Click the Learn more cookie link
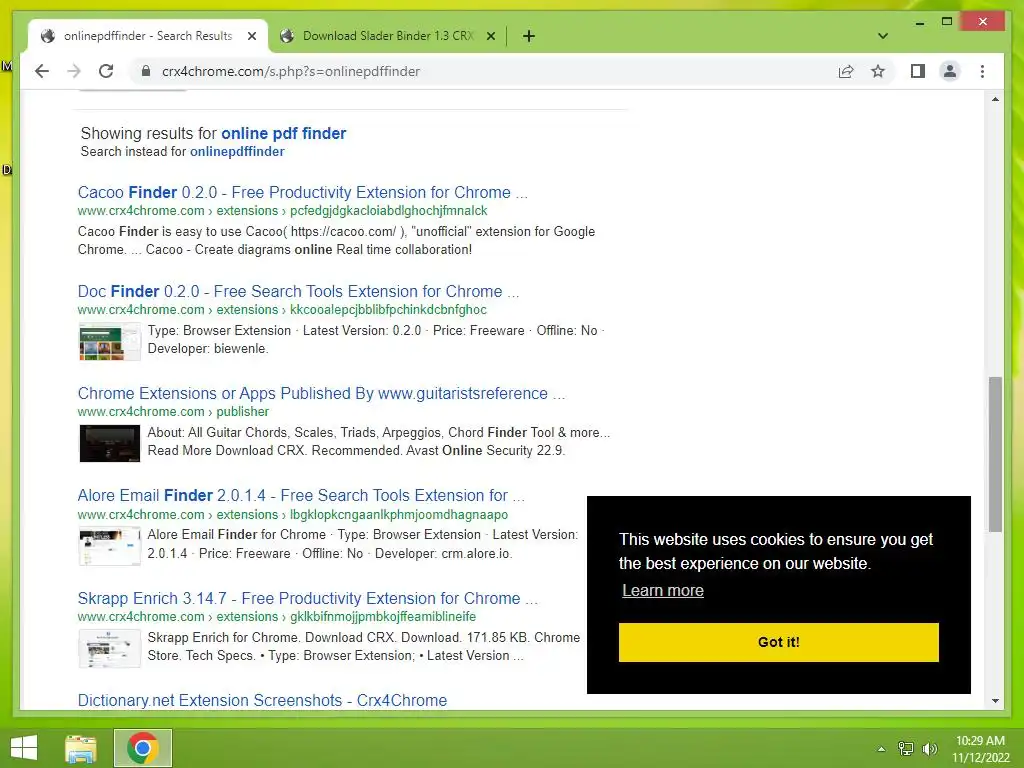The width and height of the screenshot is (1024, 768). point(663,590)
